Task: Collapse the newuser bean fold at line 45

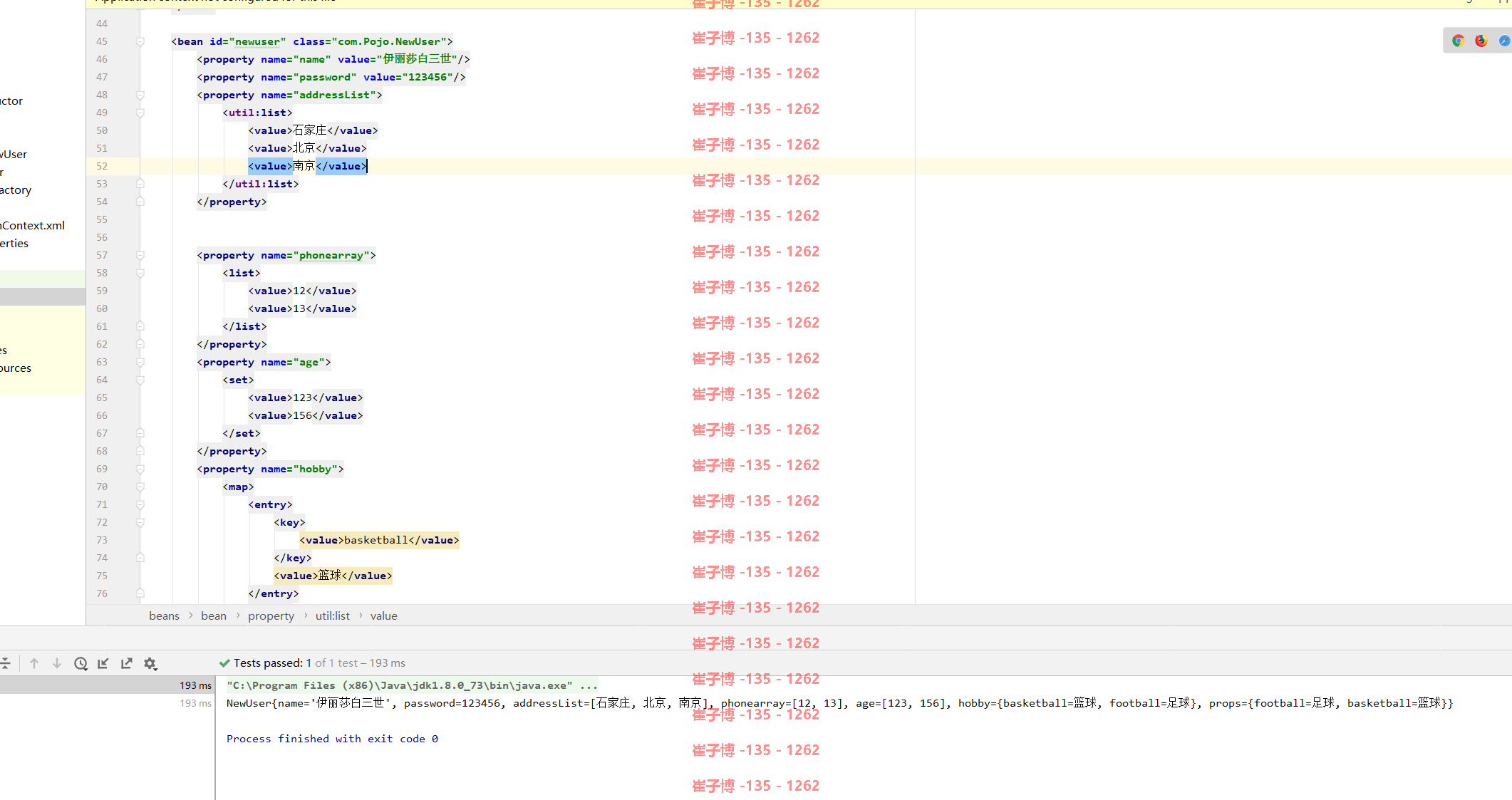Action: pyautogui.click(x=140, y=41)
